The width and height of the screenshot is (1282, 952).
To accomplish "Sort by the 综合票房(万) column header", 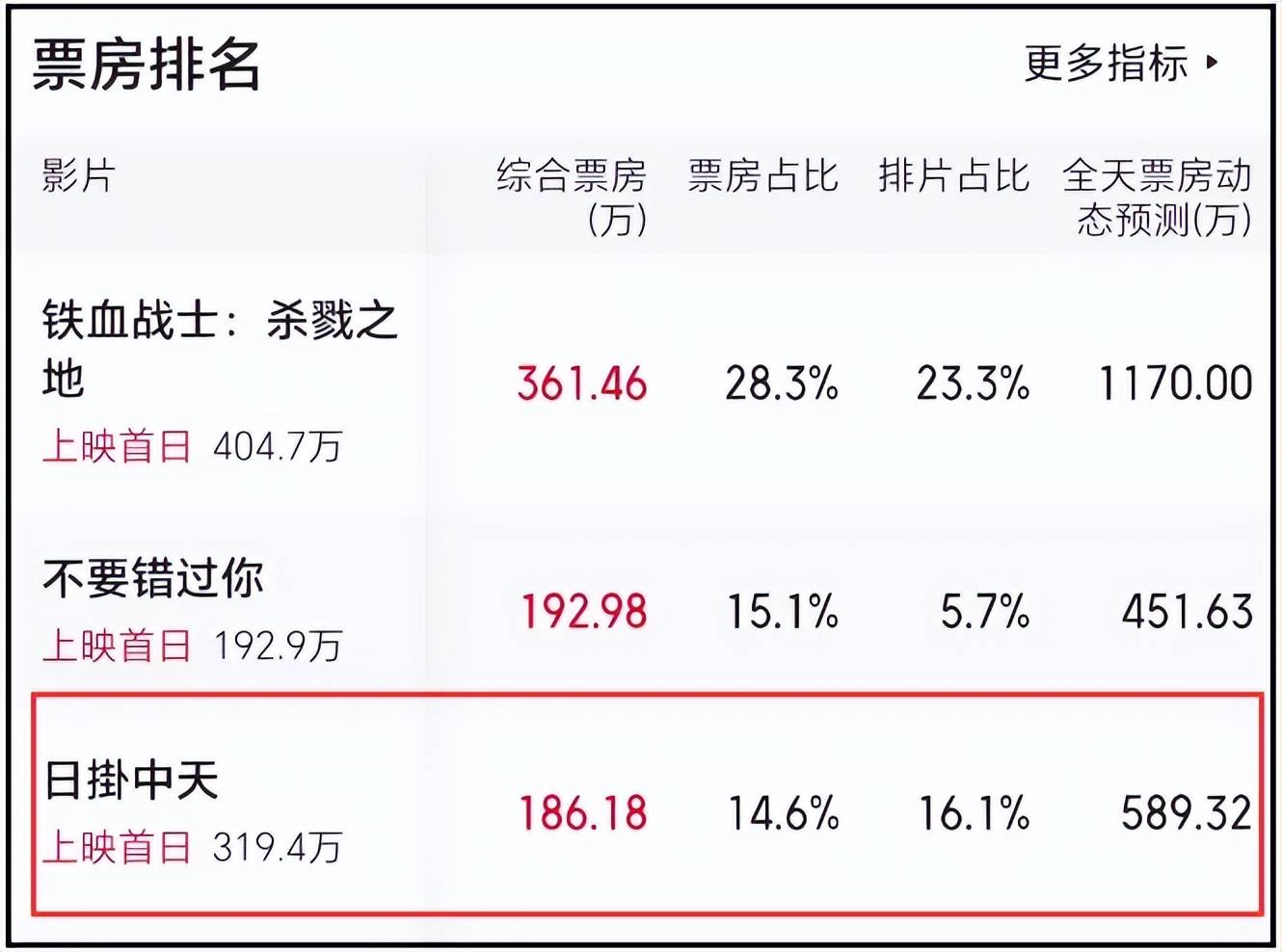I will coord(572,197).
